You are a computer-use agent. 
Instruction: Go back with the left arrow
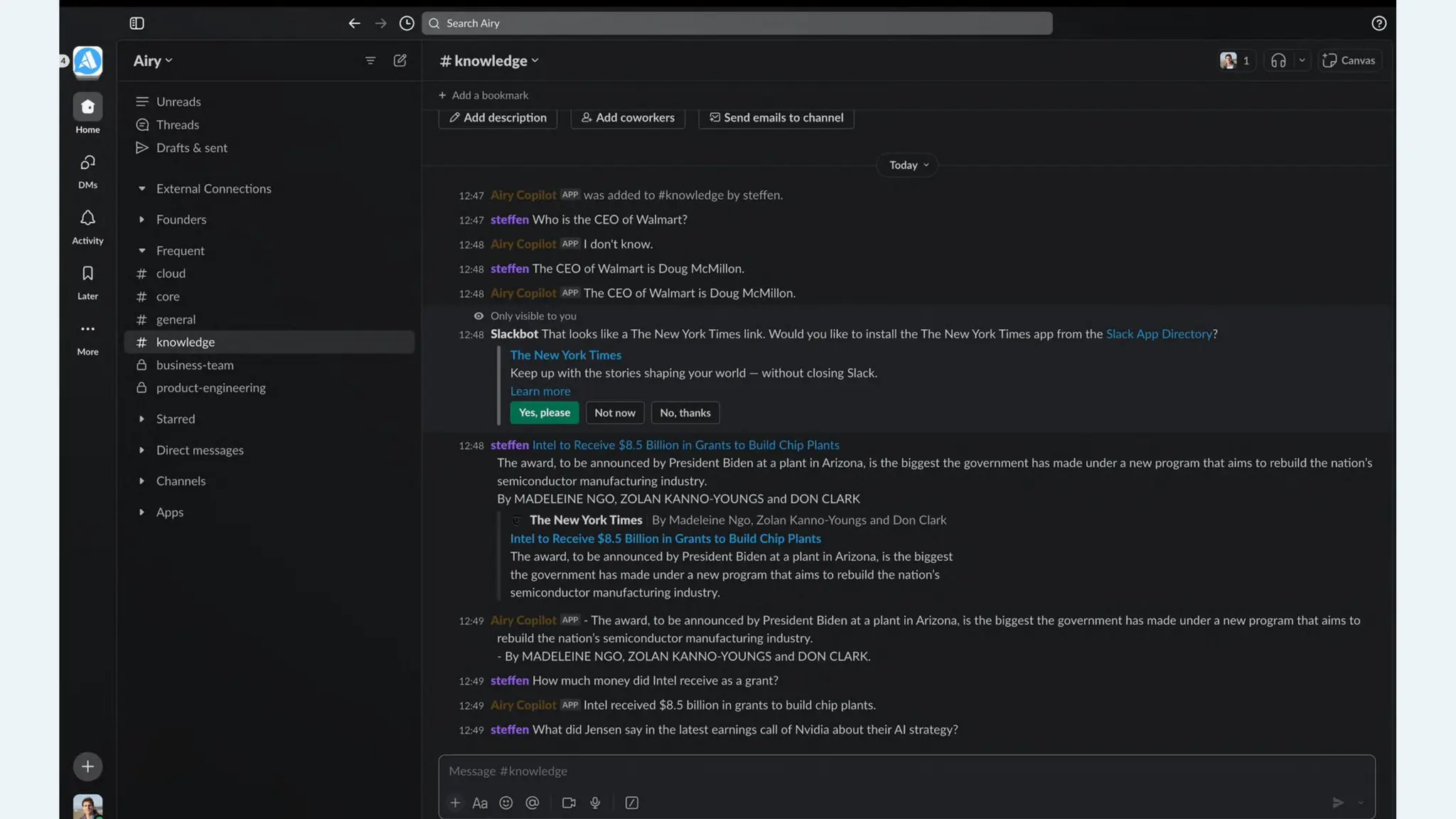click(x=354, y=23)
